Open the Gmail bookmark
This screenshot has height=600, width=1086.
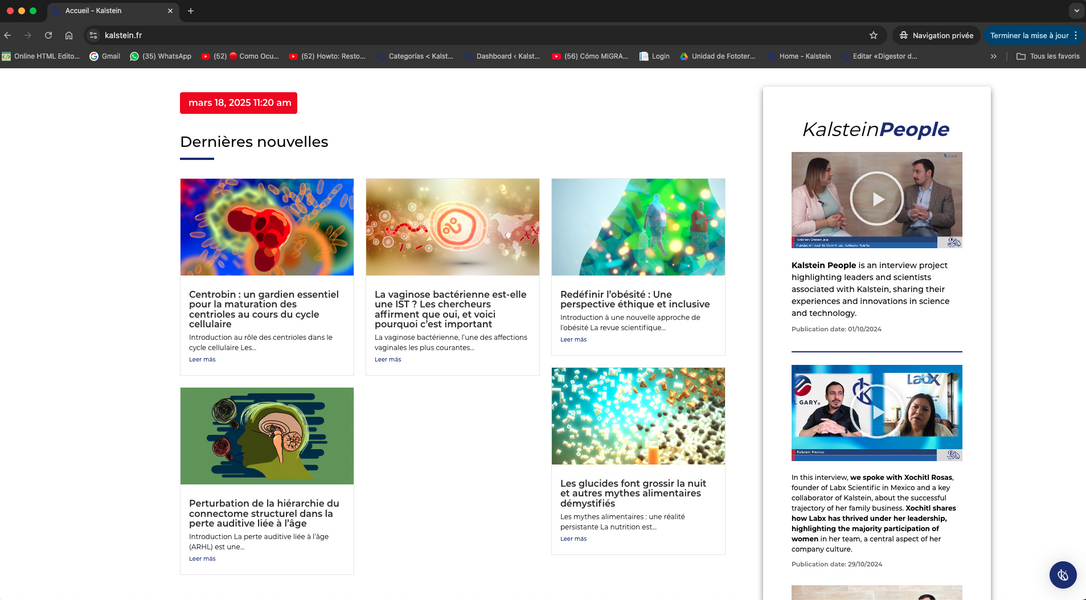104,56
